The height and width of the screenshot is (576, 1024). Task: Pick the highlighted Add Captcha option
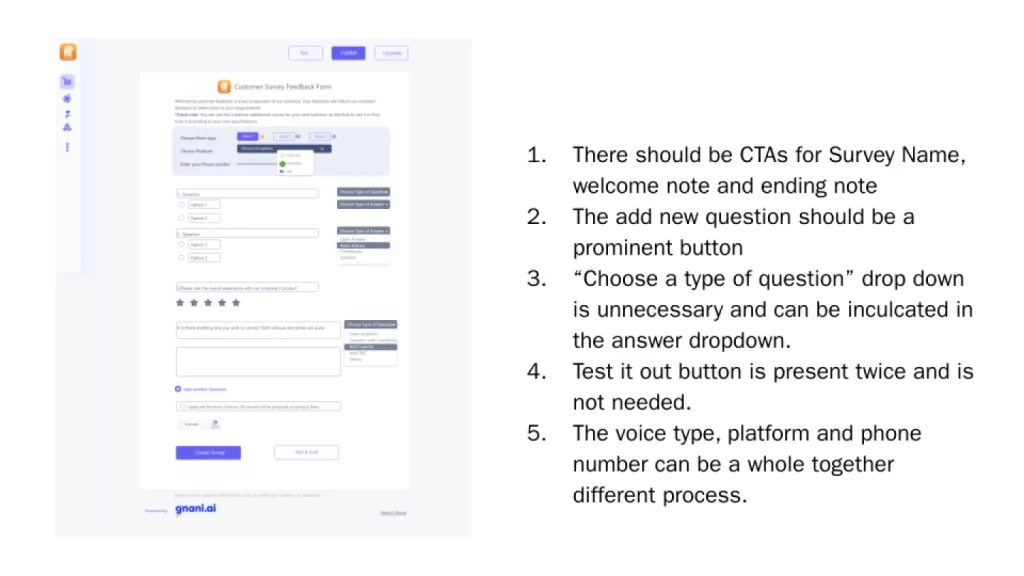tap(370, 347)
